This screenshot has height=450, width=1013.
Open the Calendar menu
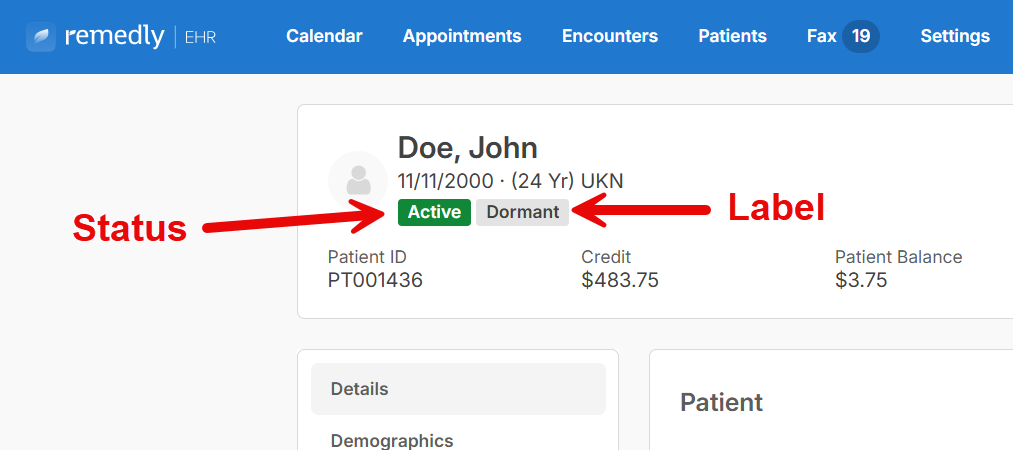tap(324, 36)
